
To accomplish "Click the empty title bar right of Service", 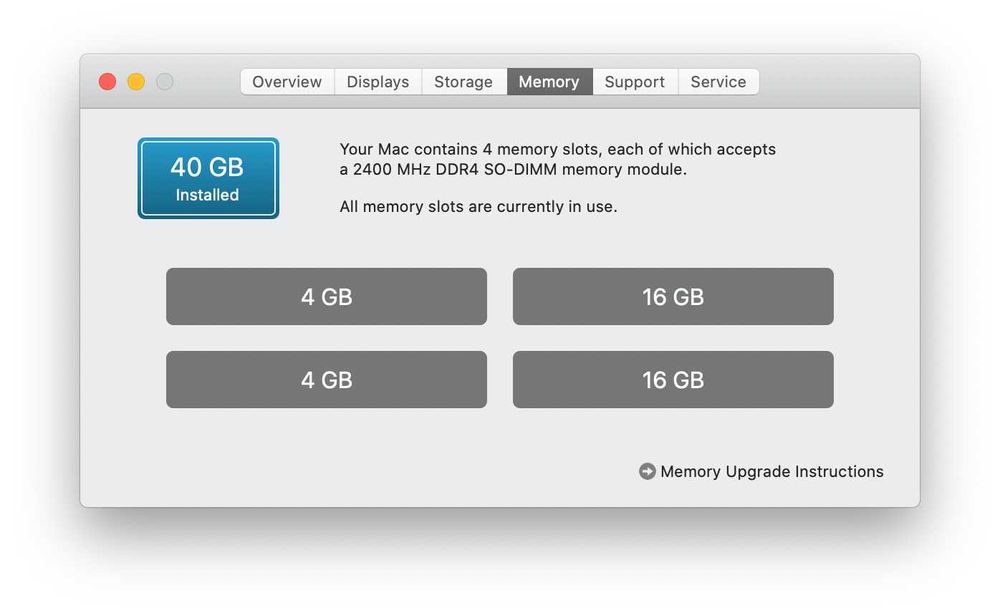I will tap(838, 82).
